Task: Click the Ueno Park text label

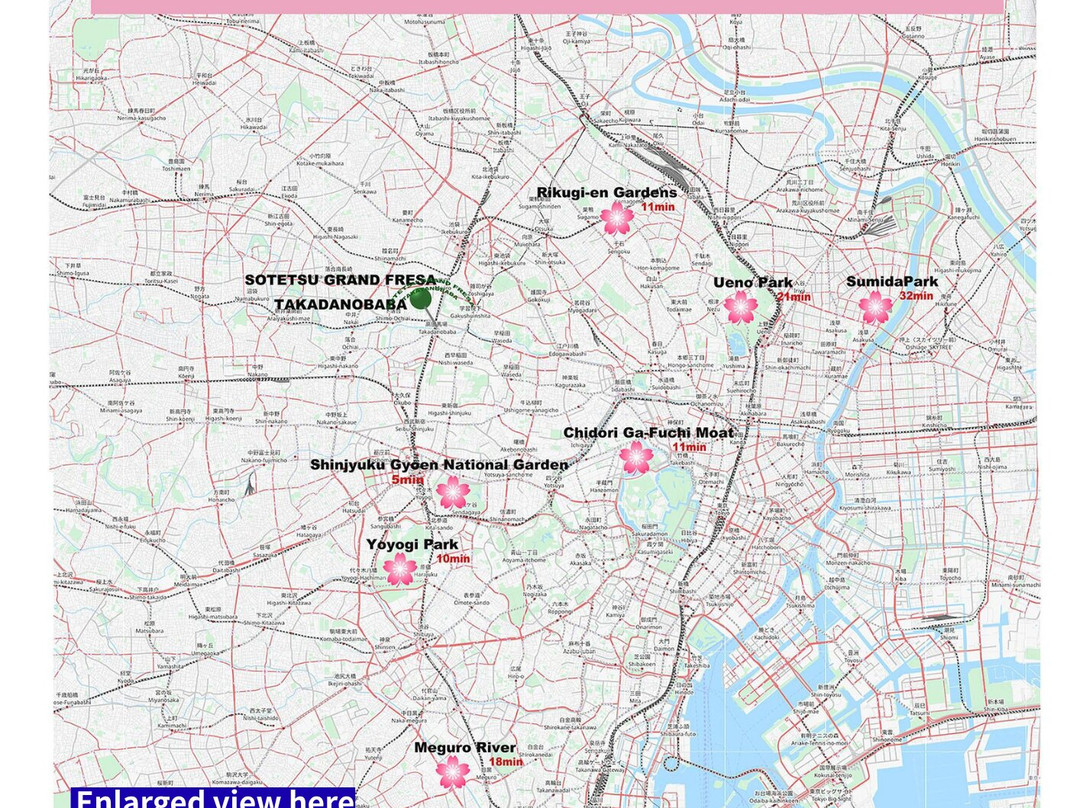Action: [x=753, y=282]
